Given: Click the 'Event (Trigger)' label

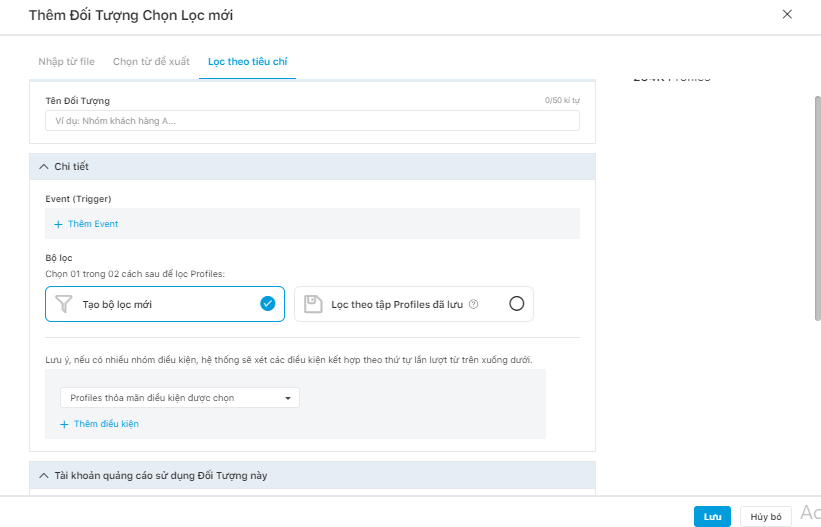Looking at the screenshot, I should [x=78, y=199].
